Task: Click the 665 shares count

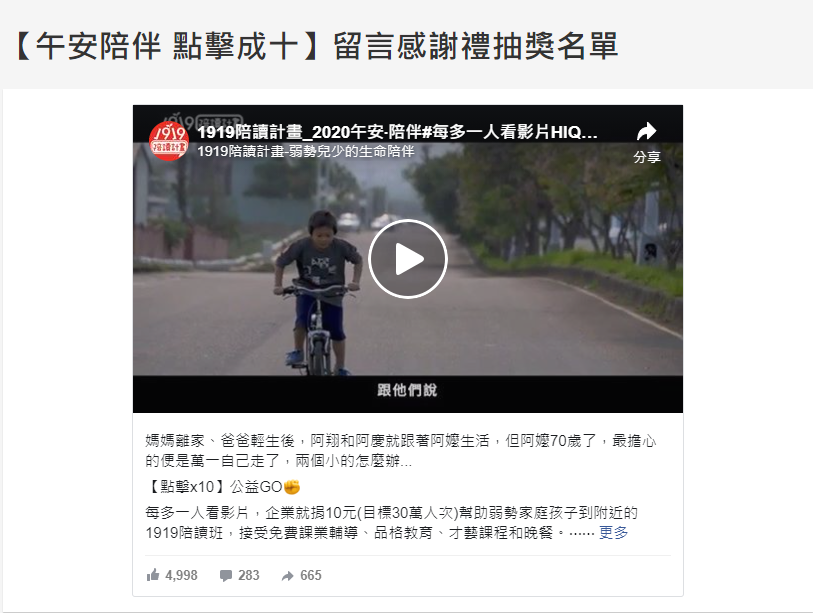Action: [311, 575]
